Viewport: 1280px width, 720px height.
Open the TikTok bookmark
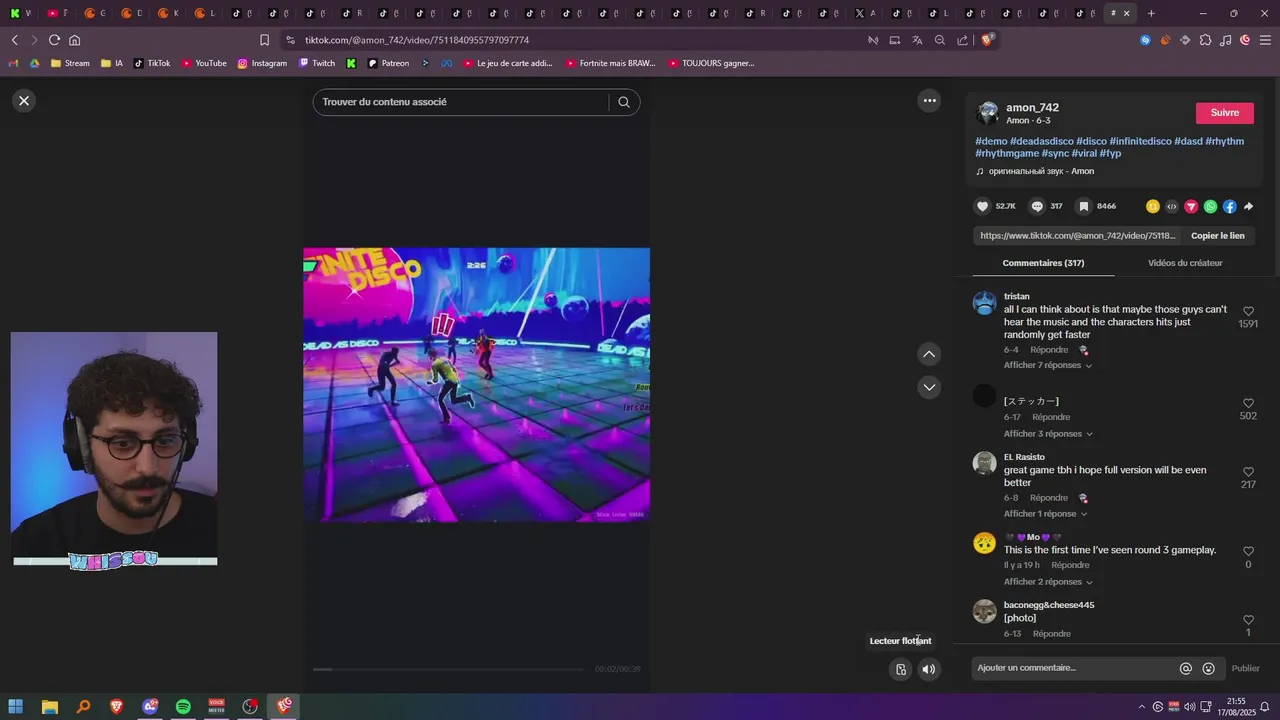[x=152, y=63]
